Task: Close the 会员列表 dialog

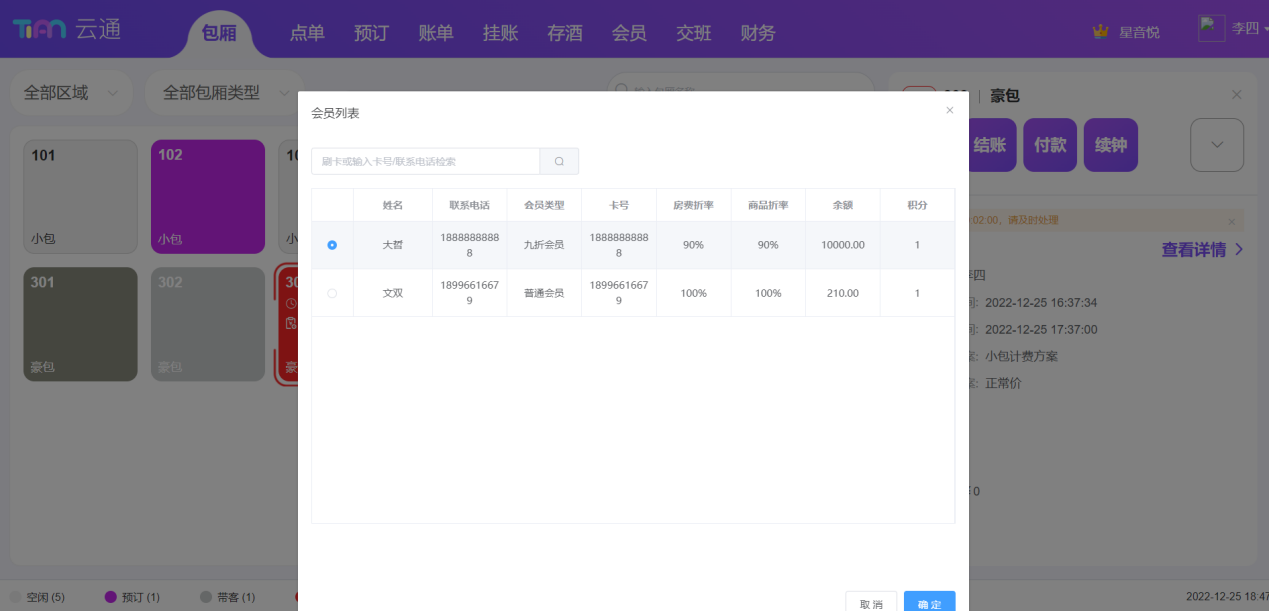Action: [x=950, y=110]
